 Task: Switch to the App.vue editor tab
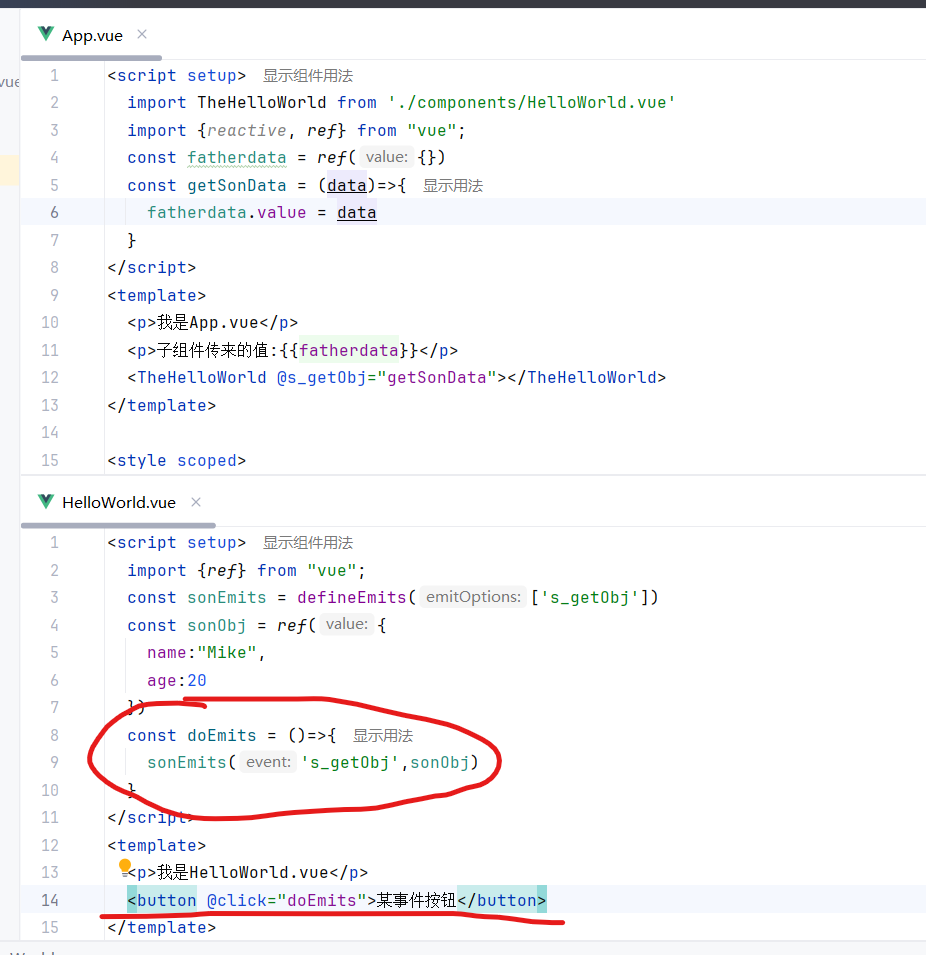[92, 35]
